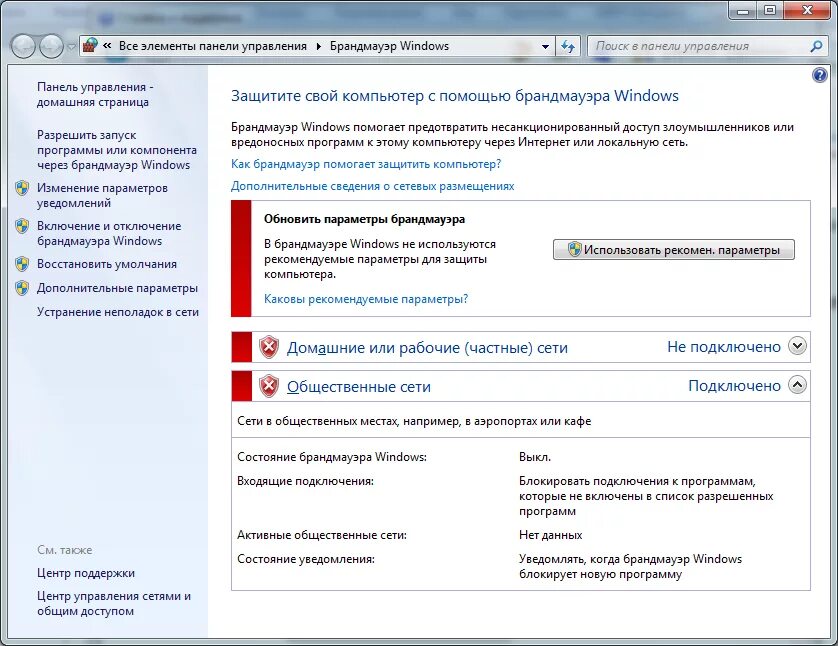Click 'Обновить параметры брандмауэра' heading

click(x=364, y=219)
